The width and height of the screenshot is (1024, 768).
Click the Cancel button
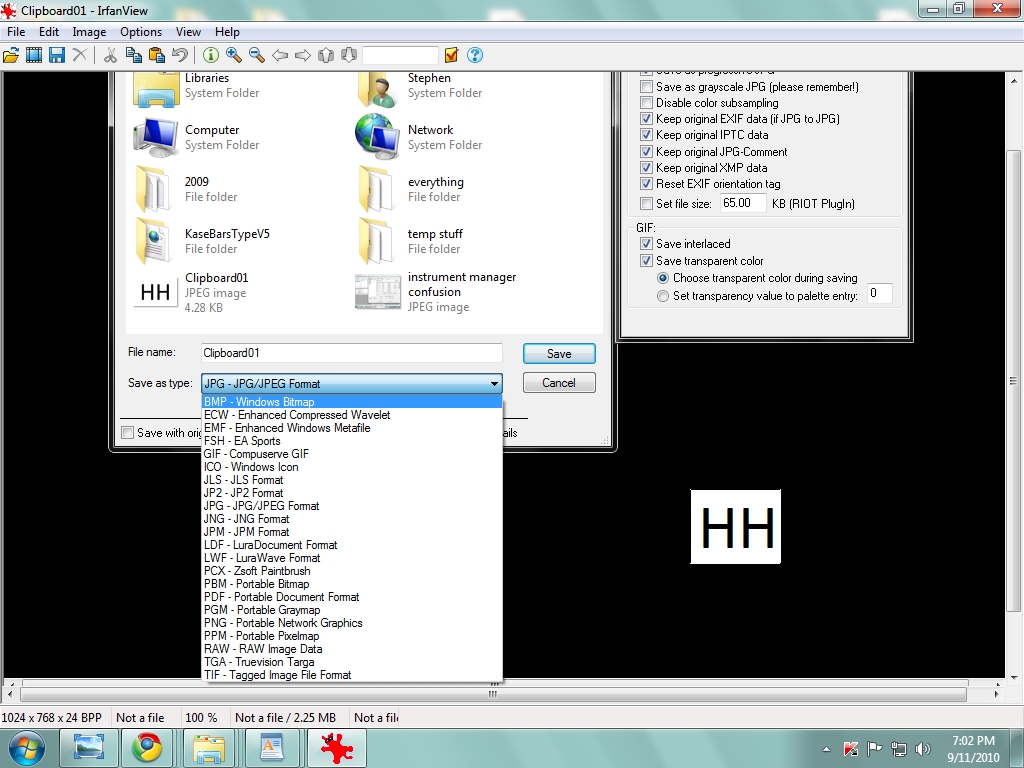point(559,383)
